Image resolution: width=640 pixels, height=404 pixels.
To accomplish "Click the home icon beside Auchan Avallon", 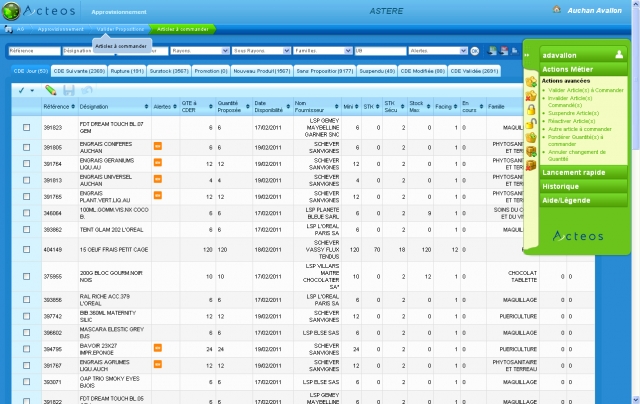I will 556,9.
